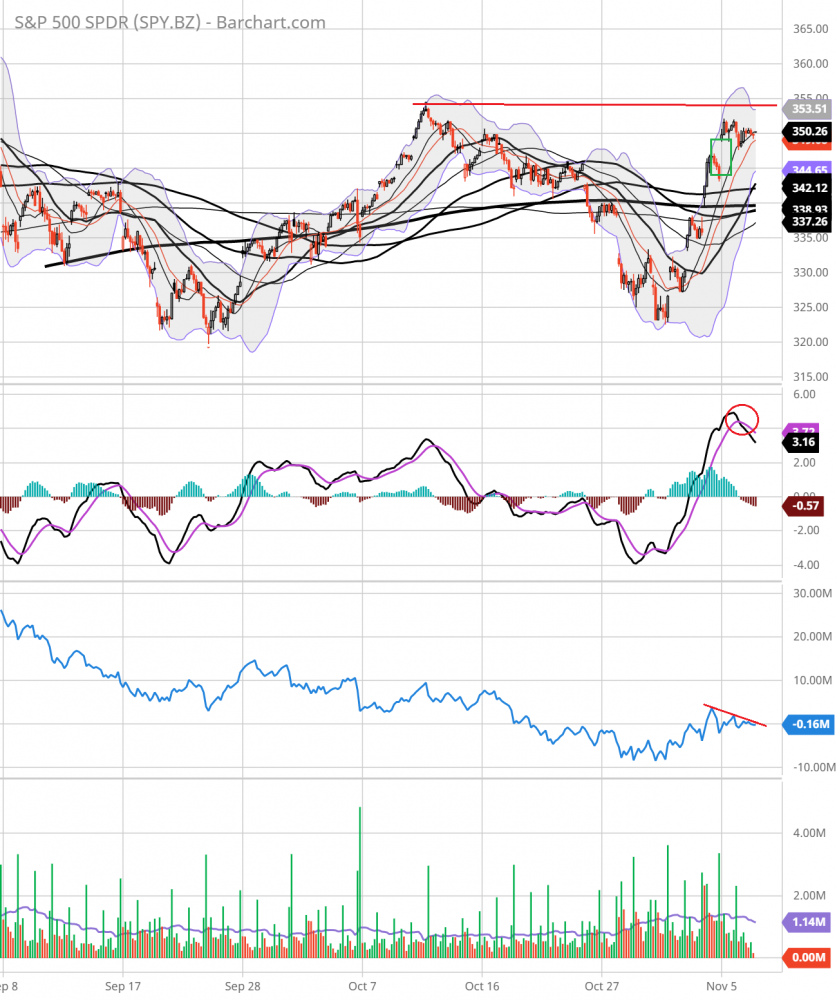The height and width of the screenshot is (1000, 837).
Task: Click the red circle on MACD crossover
Action: click(743, 420)
